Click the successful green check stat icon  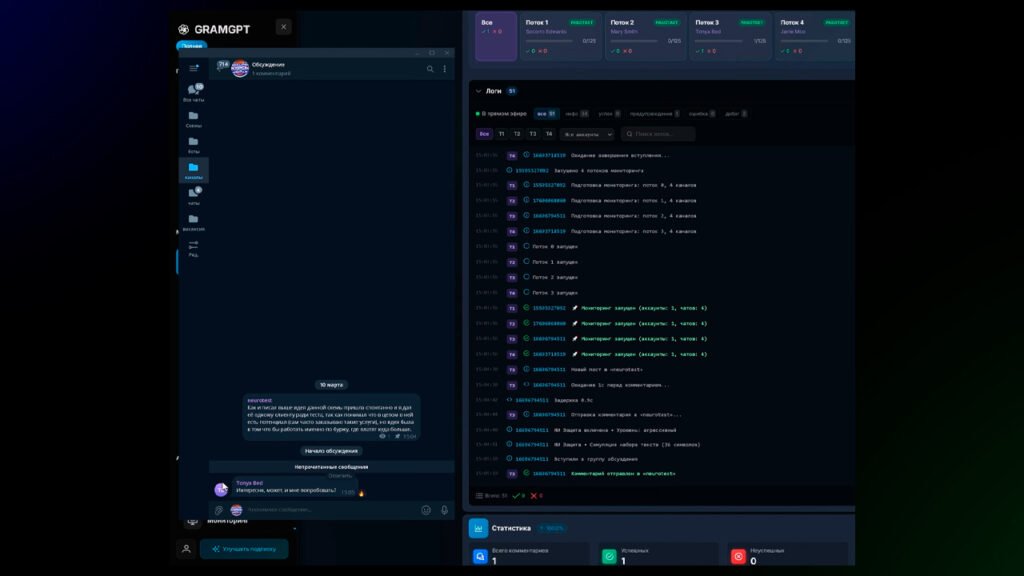(609, 556)
